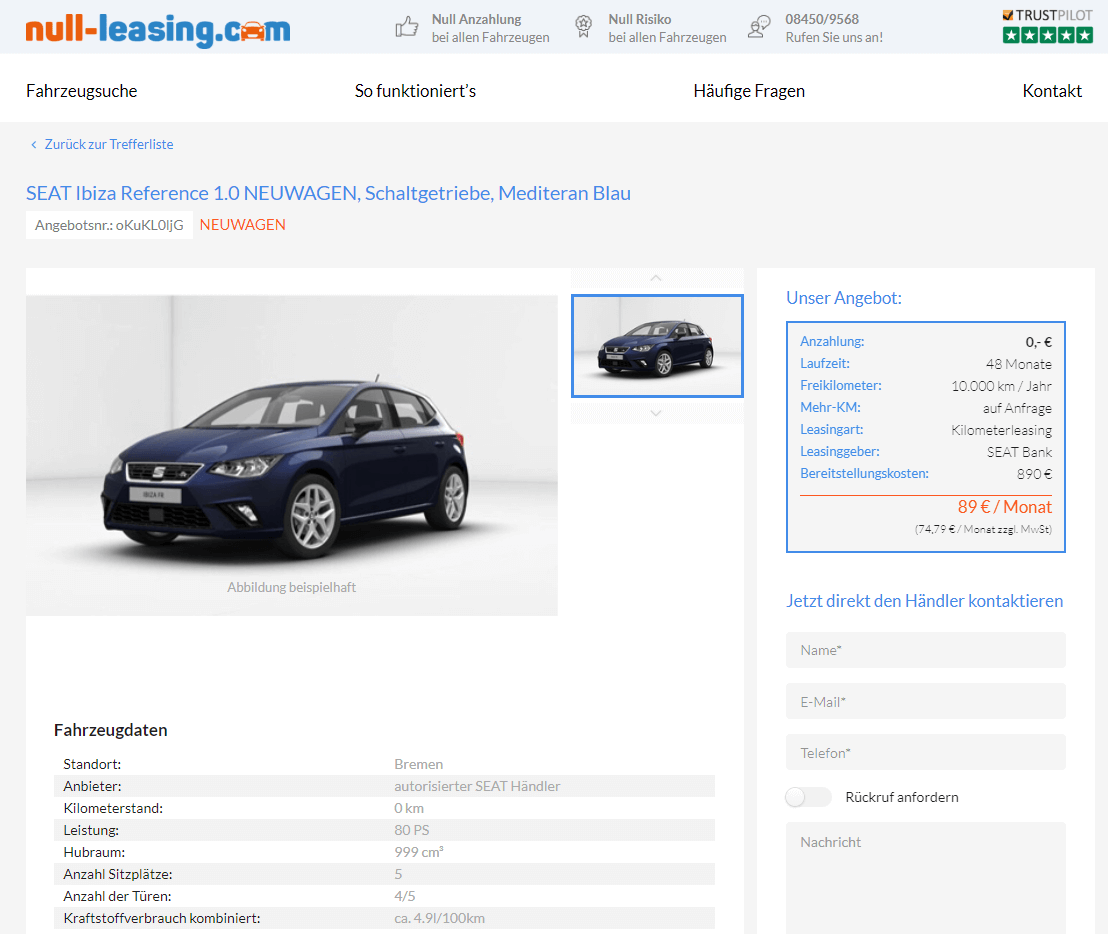Click the Anzahlung 0,- € value
Viewport: 1108px width, 934px height.
coord(1038,342)
